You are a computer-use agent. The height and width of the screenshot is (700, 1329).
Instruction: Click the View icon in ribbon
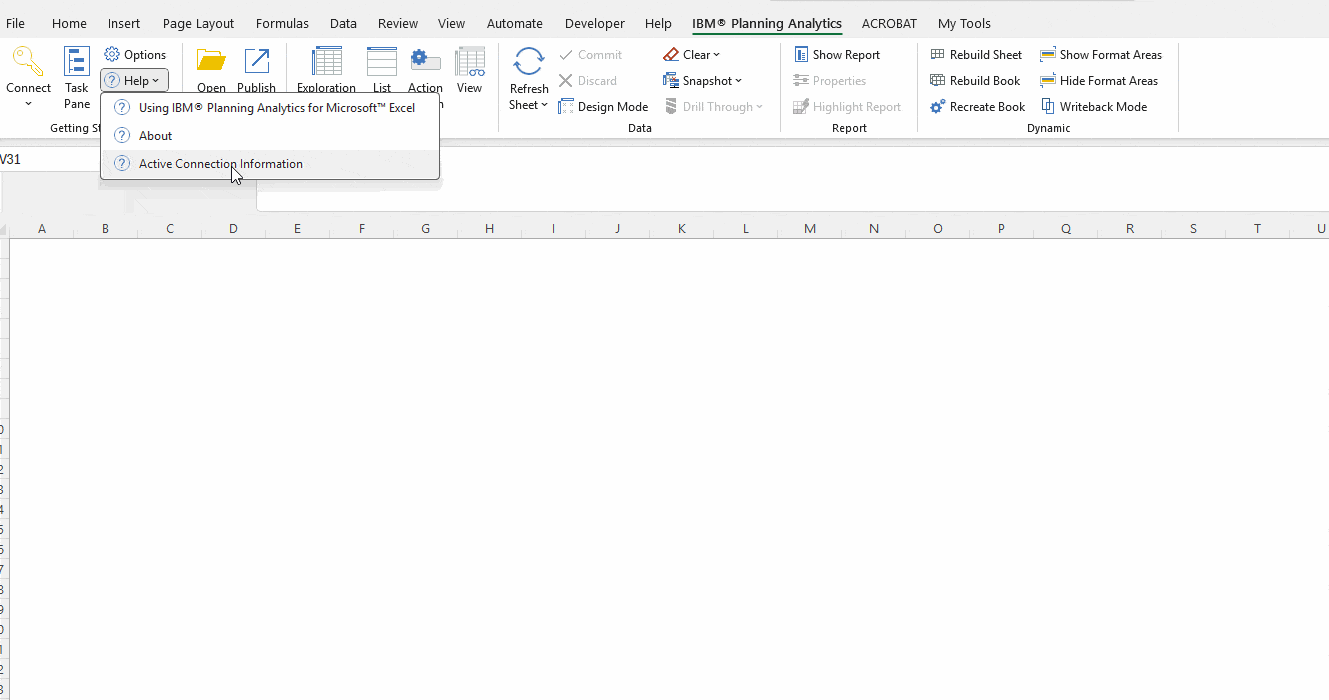469,62
